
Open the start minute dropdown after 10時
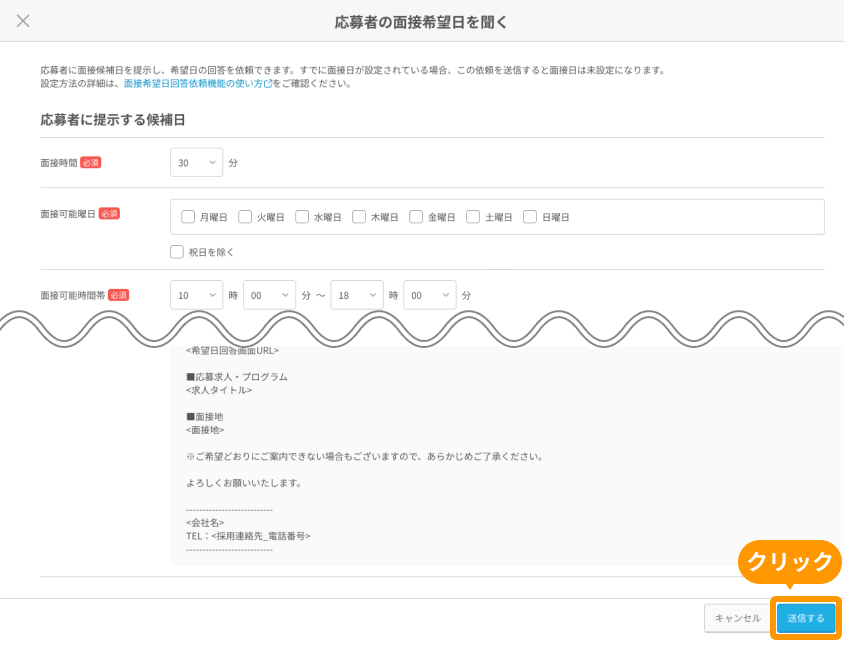pos(270,295)
